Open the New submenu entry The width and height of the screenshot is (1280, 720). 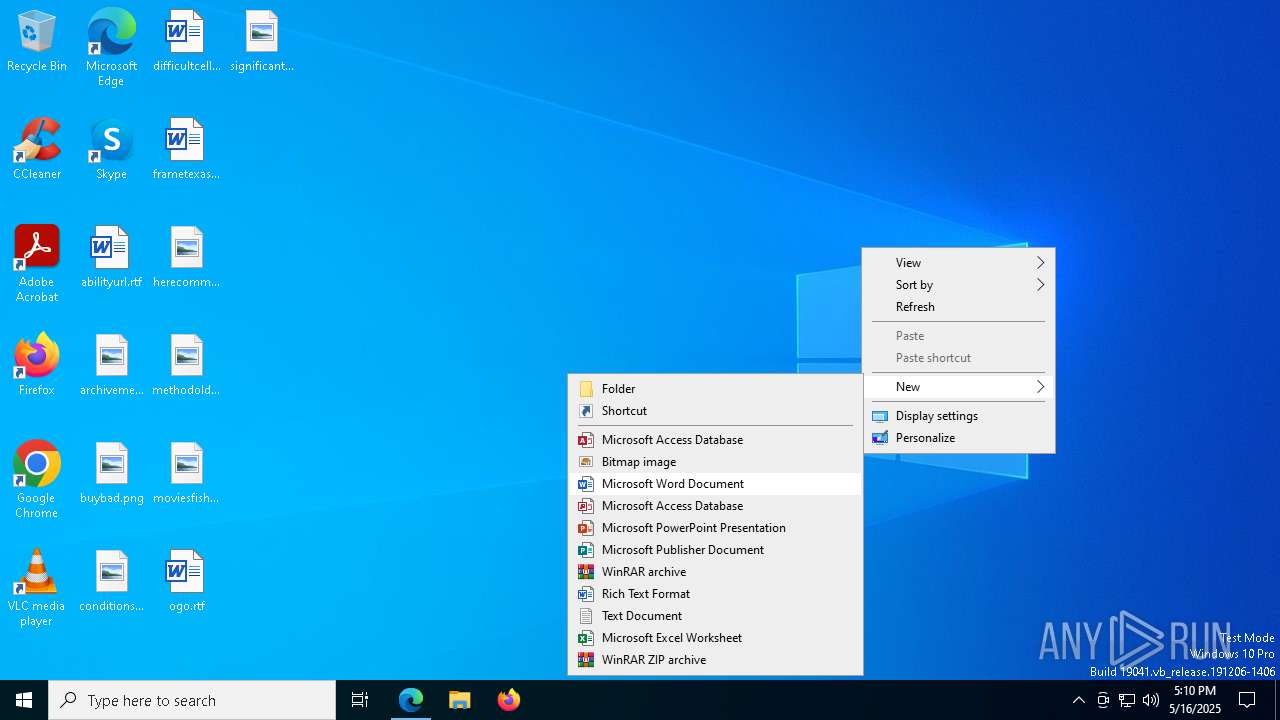tap(959, 387)
